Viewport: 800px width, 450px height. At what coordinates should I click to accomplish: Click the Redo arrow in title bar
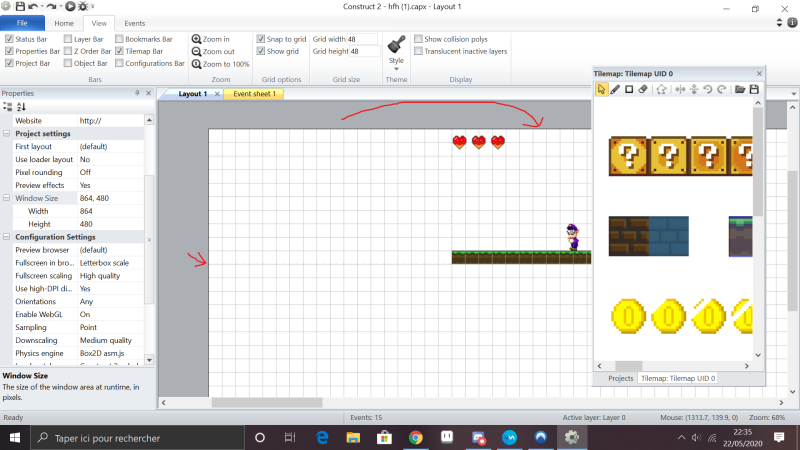tap(51, 7)
